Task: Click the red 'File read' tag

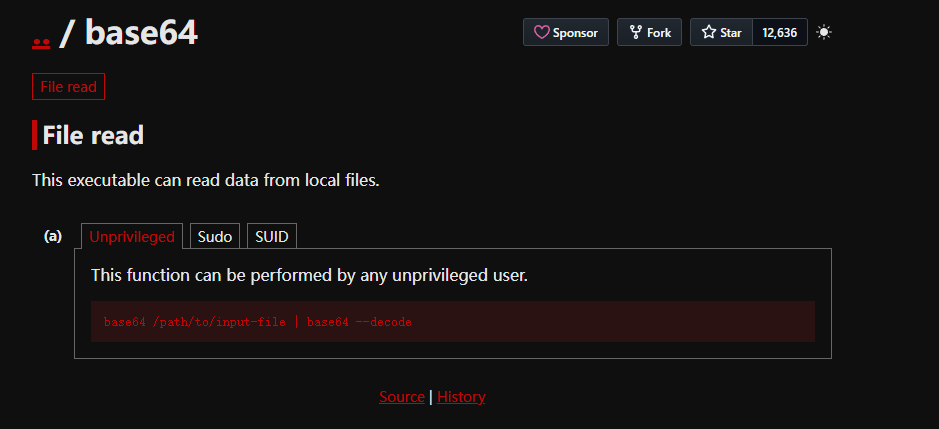Action: (68, 87)
